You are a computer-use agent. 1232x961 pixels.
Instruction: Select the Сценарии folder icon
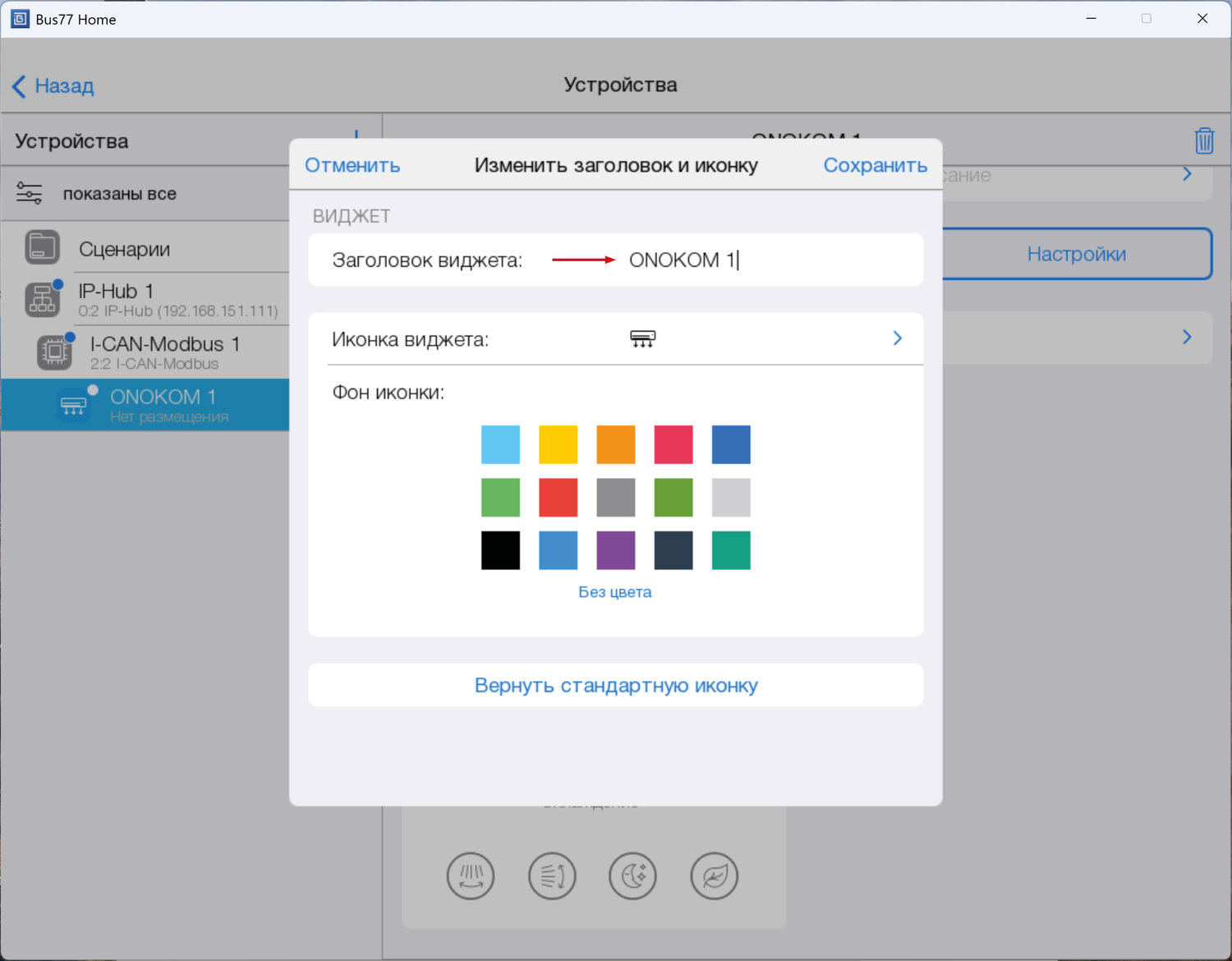(x=42, y=247)
